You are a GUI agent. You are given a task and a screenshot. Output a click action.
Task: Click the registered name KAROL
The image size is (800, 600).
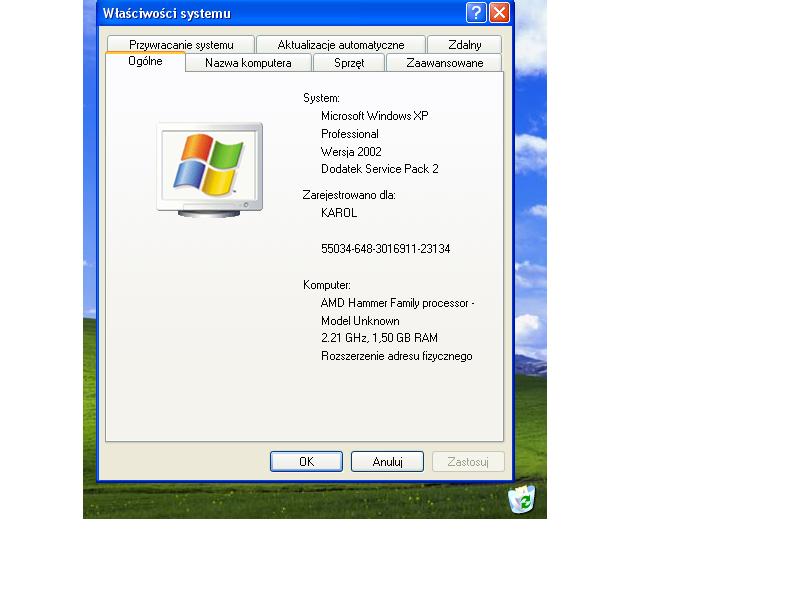339,213
